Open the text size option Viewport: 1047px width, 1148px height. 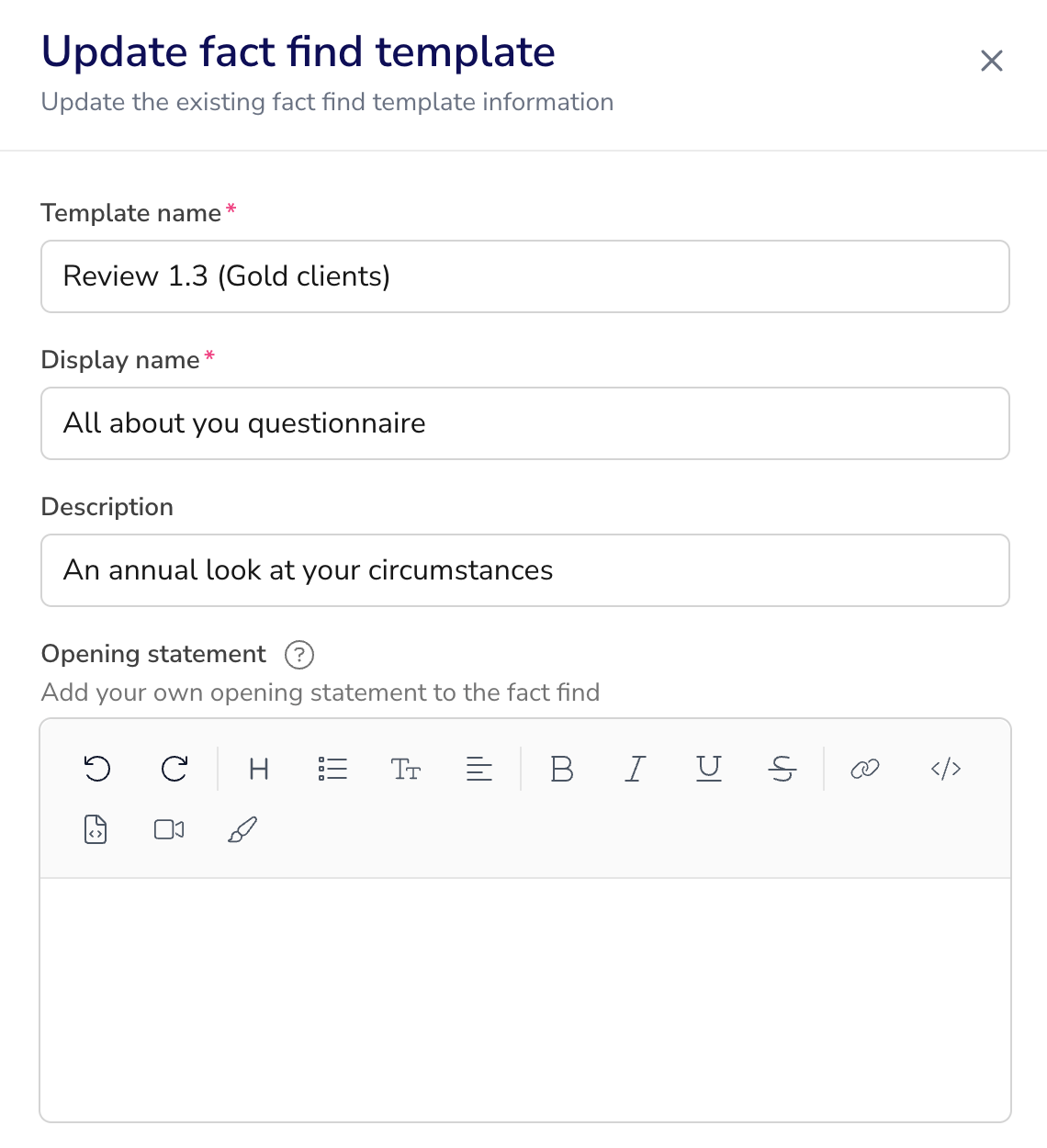pos(406,769)
